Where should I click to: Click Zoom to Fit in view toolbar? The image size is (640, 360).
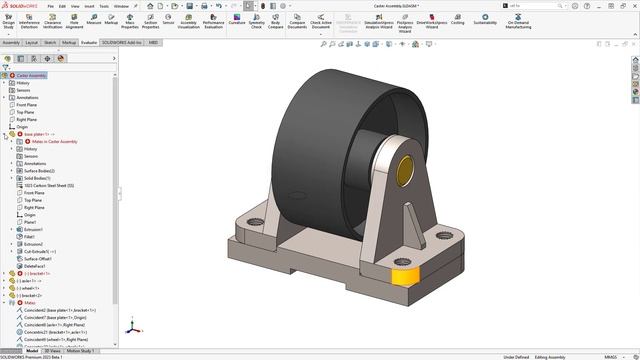[323, 44]
